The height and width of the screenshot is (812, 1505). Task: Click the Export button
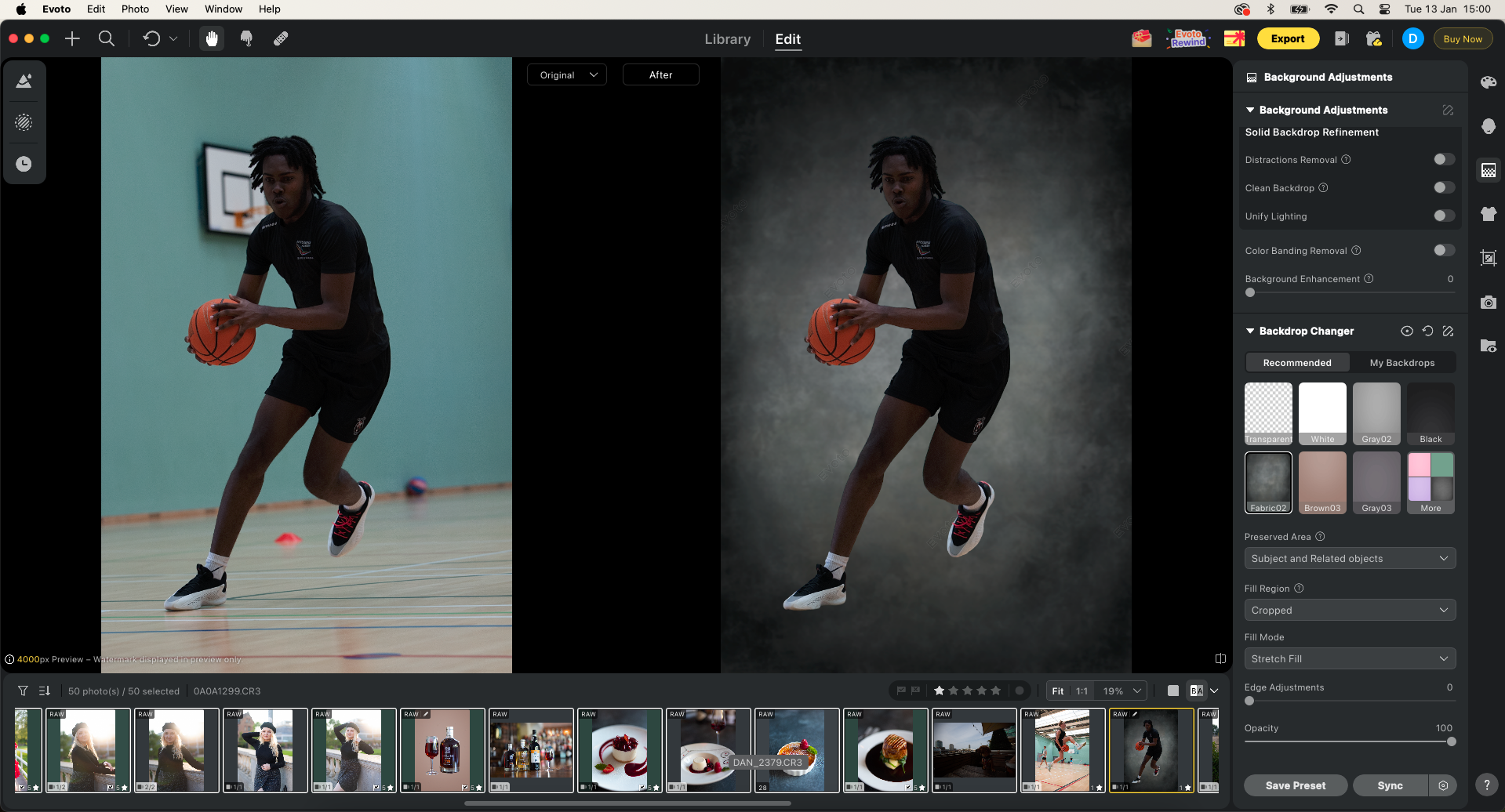[x=1287, y=38]
